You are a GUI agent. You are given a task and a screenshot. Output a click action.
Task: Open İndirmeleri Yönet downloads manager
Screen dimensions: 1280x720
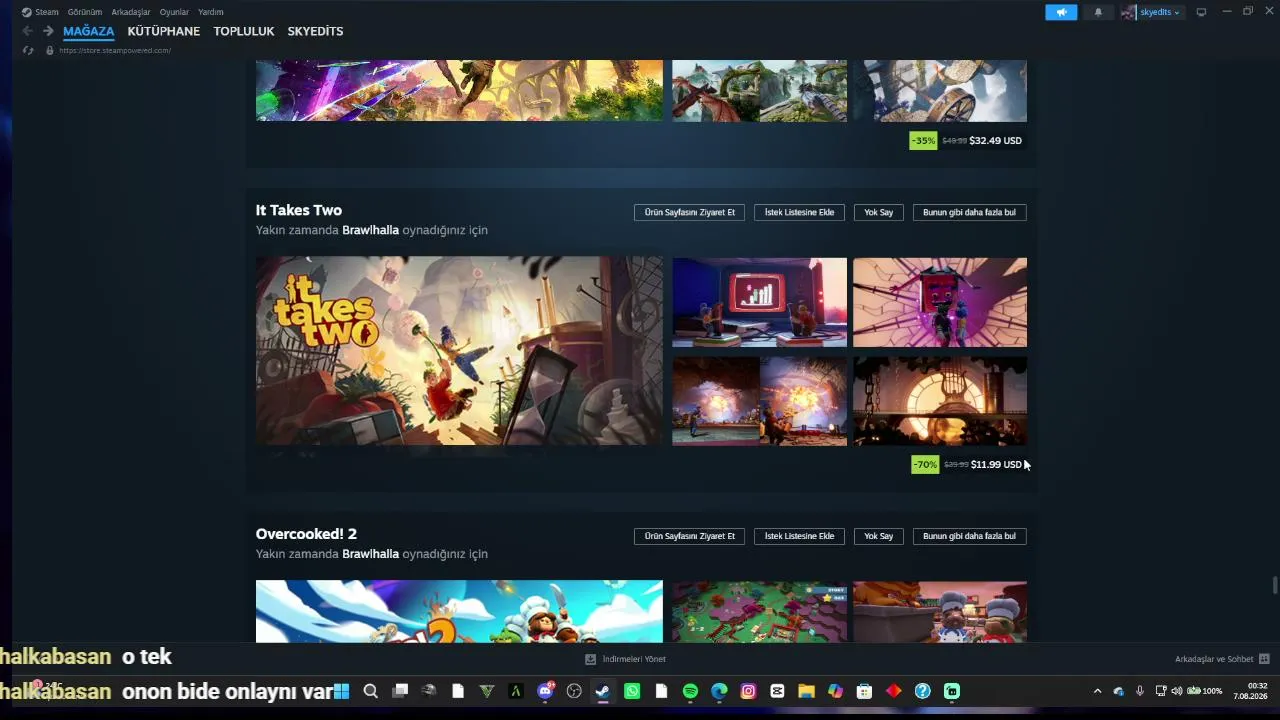pyautogui.click(x=625, y=659)
